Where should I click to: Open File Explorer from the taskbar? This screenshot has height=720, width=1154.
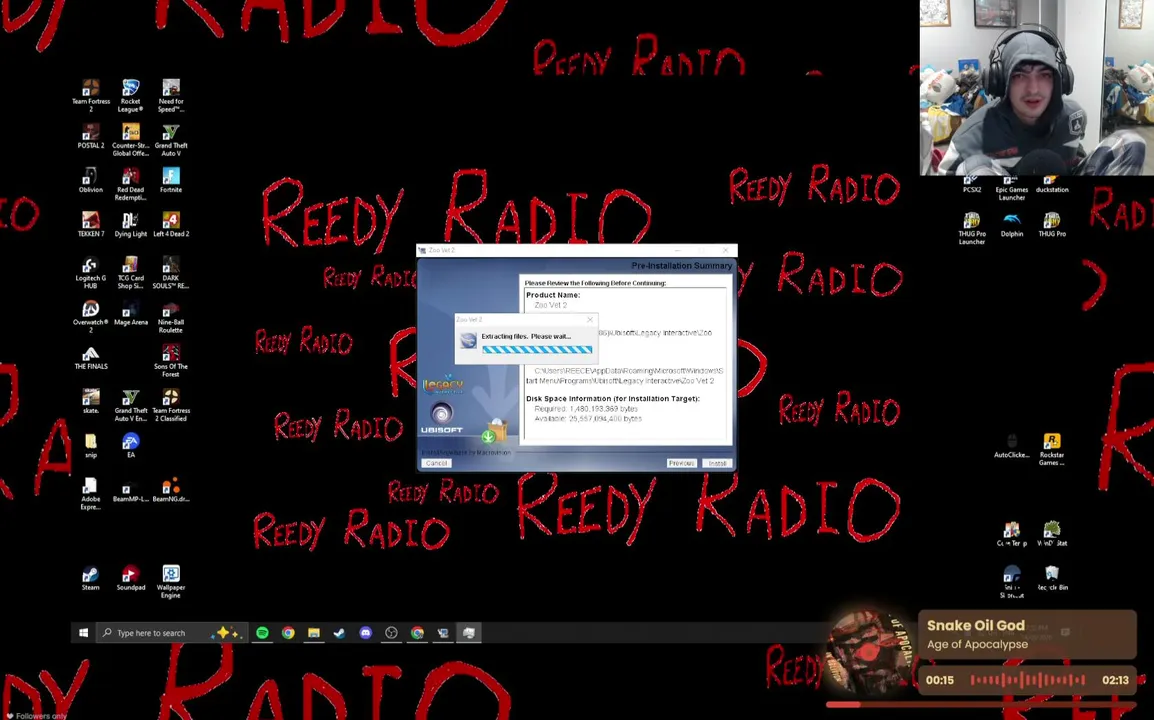[314, 632]
